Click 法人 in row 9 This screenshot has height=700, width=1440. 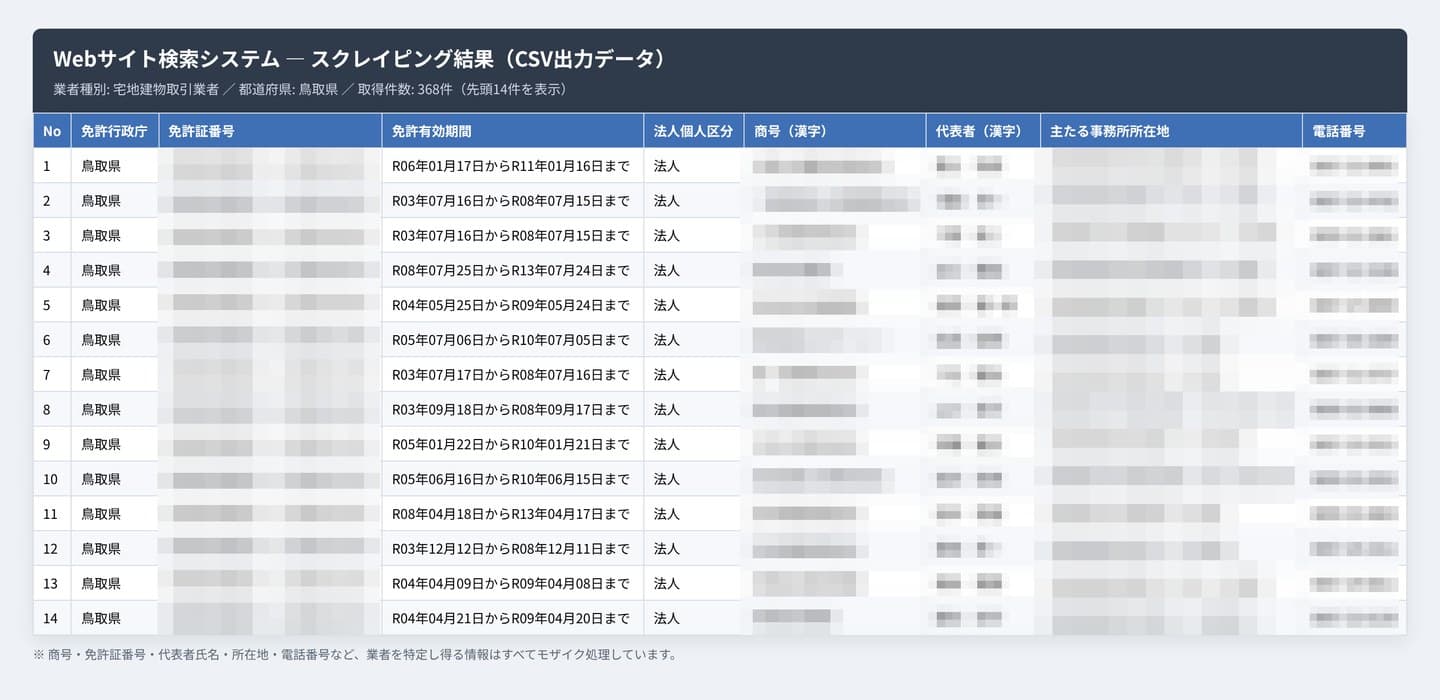coord(667,444)
